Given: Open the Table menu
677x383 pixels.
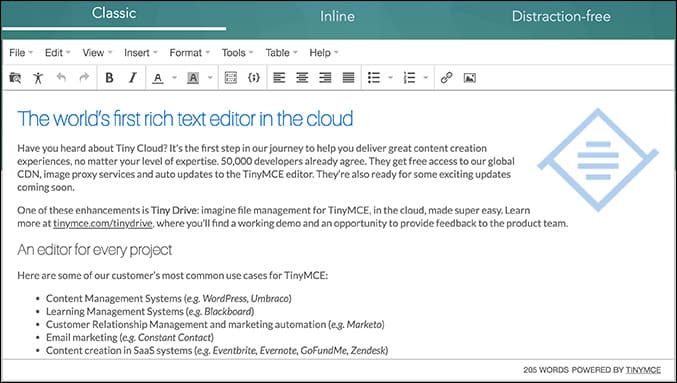Looking at the screenshot, I should pyautogui.click(x=282, y=53).
